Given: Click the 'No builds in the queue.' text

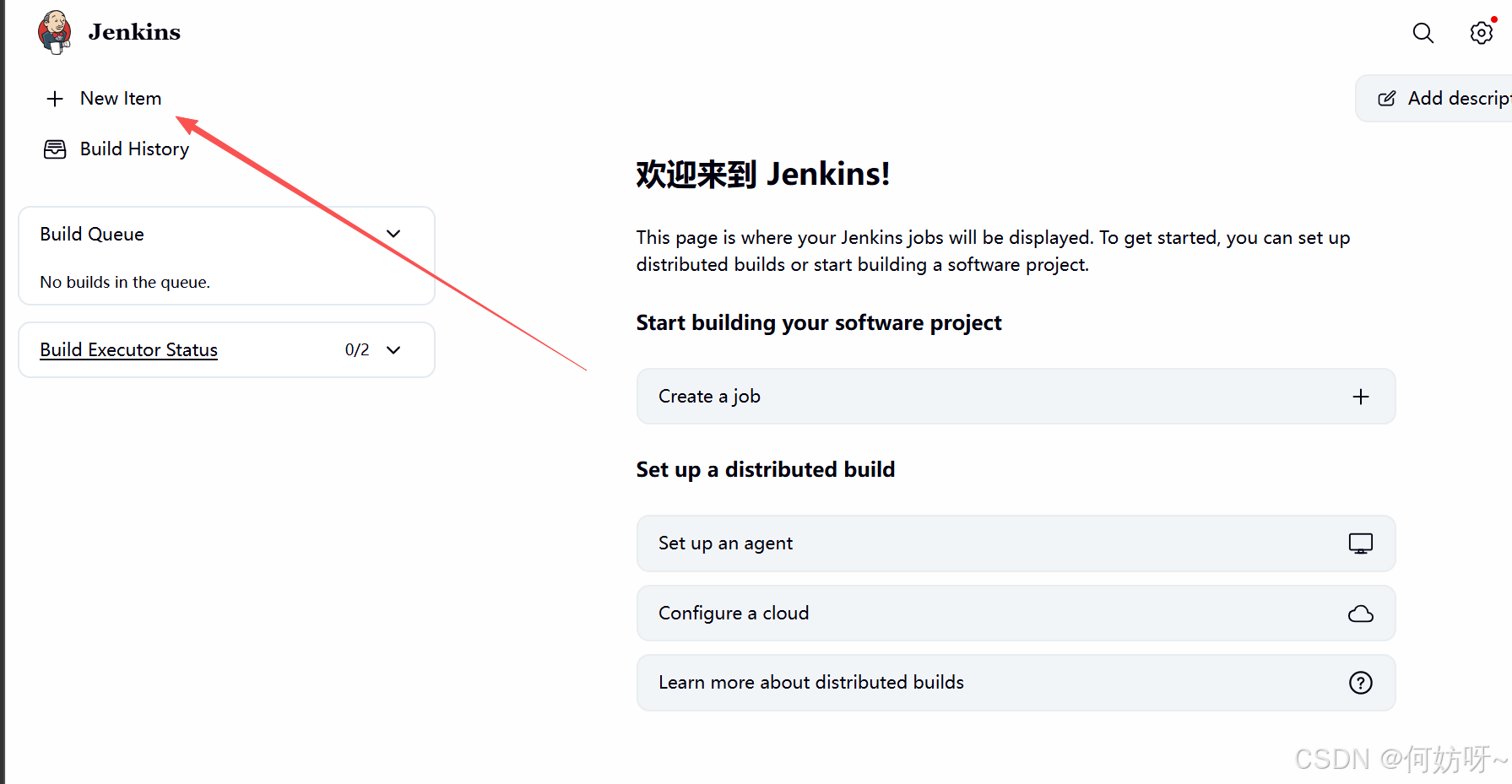Looking at the screenshot, I should point(125,282).
